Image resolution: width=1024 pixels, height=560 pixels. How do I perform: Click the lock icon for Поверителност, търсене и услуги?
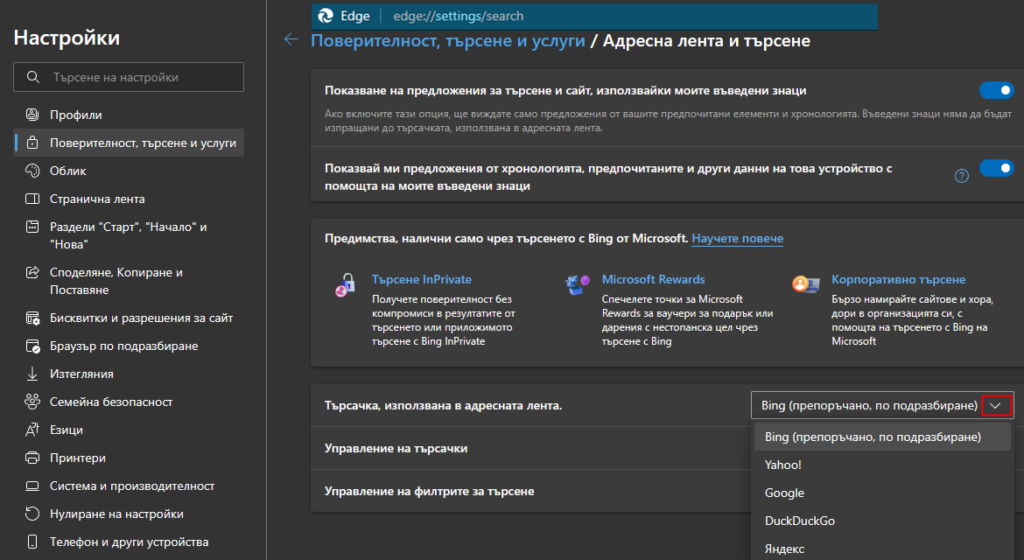tap(32, 143)
